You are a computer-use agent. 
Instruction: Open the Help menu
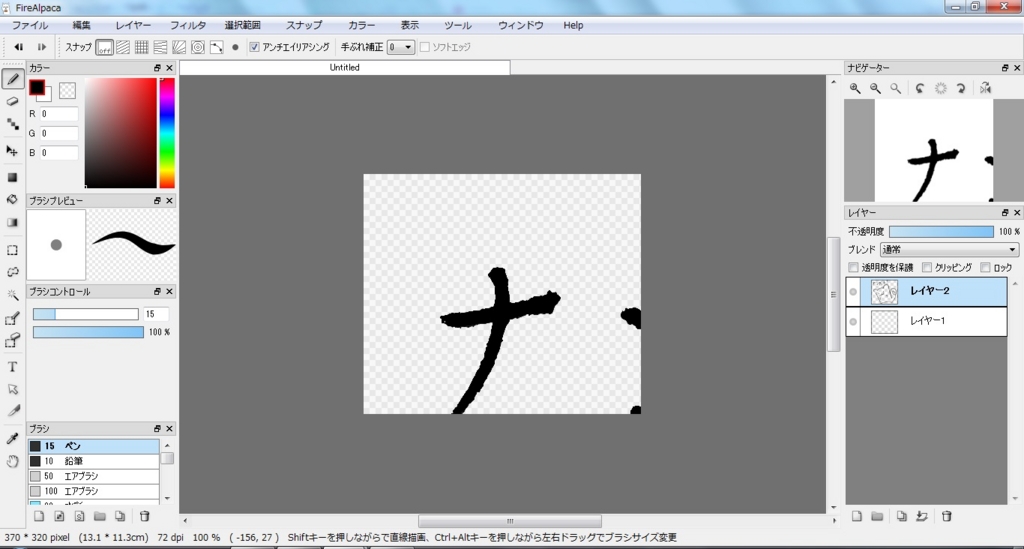click(573, 25)
